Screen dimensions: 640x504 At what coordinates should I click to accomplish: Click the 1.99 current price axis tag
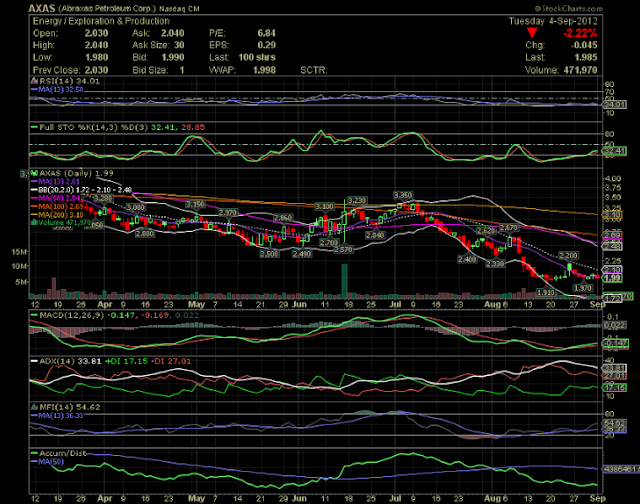tap(612, 278)
